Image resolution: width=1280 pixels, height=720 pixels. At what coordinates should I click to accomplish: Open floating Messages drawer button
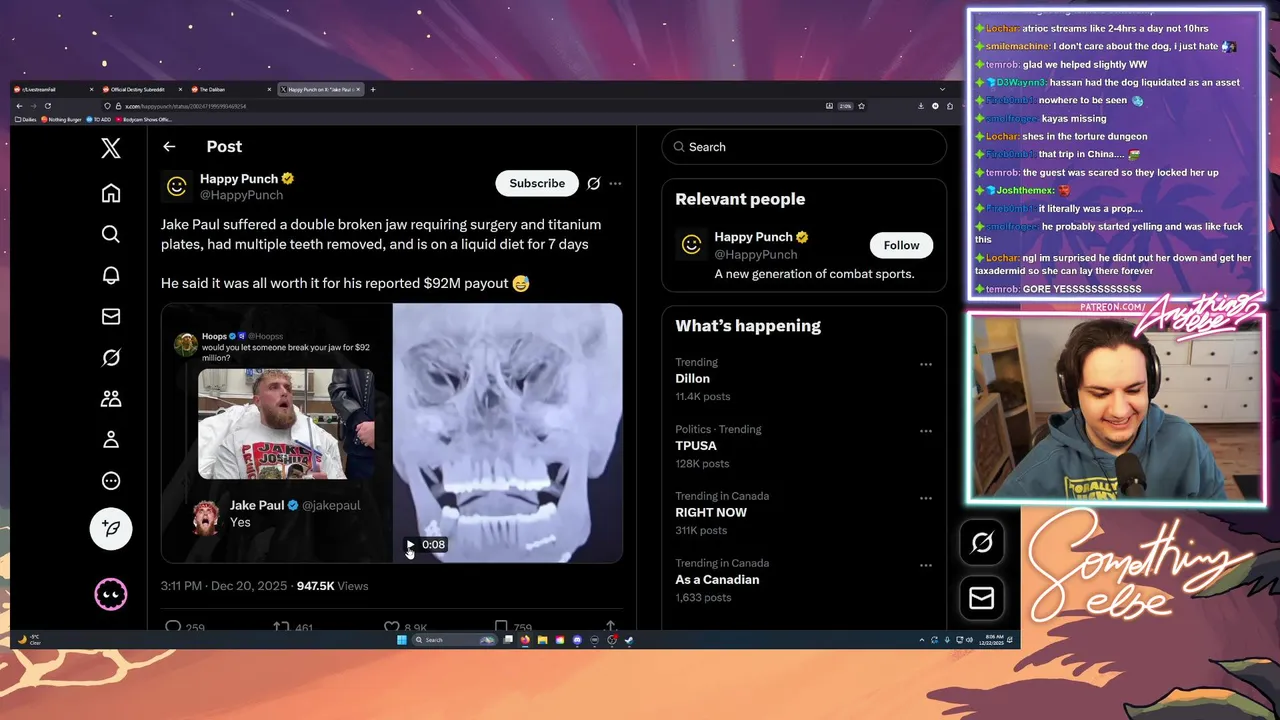[x=982, y=598]
